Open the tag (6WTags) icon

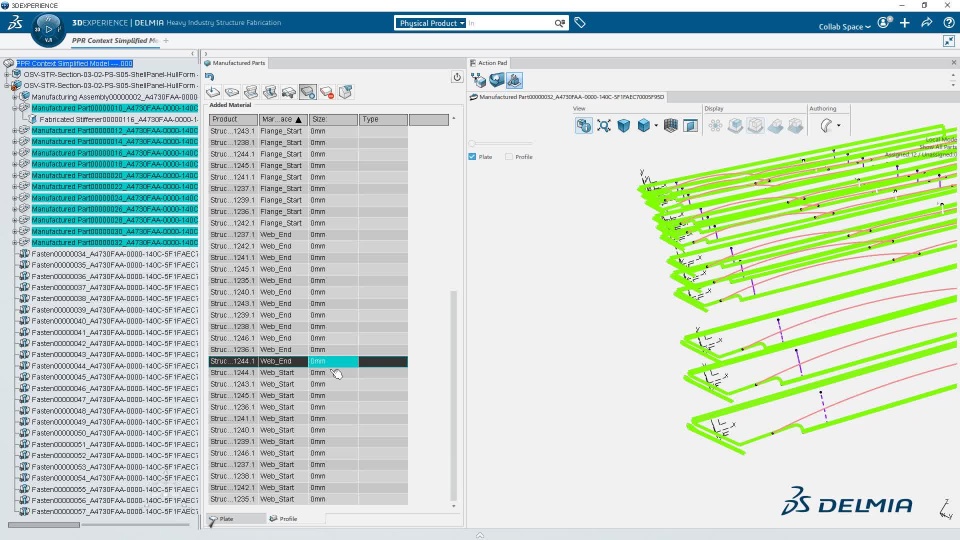(580, 23)
